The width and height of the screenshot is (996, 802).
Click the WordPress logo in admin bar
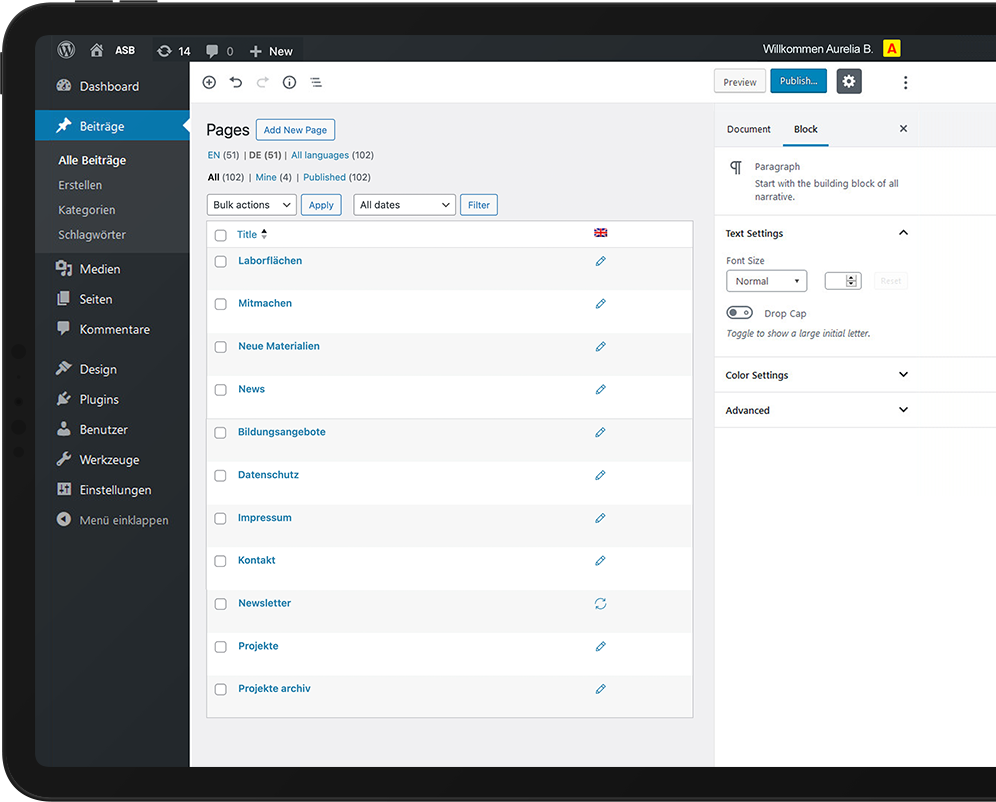point(66,50)
